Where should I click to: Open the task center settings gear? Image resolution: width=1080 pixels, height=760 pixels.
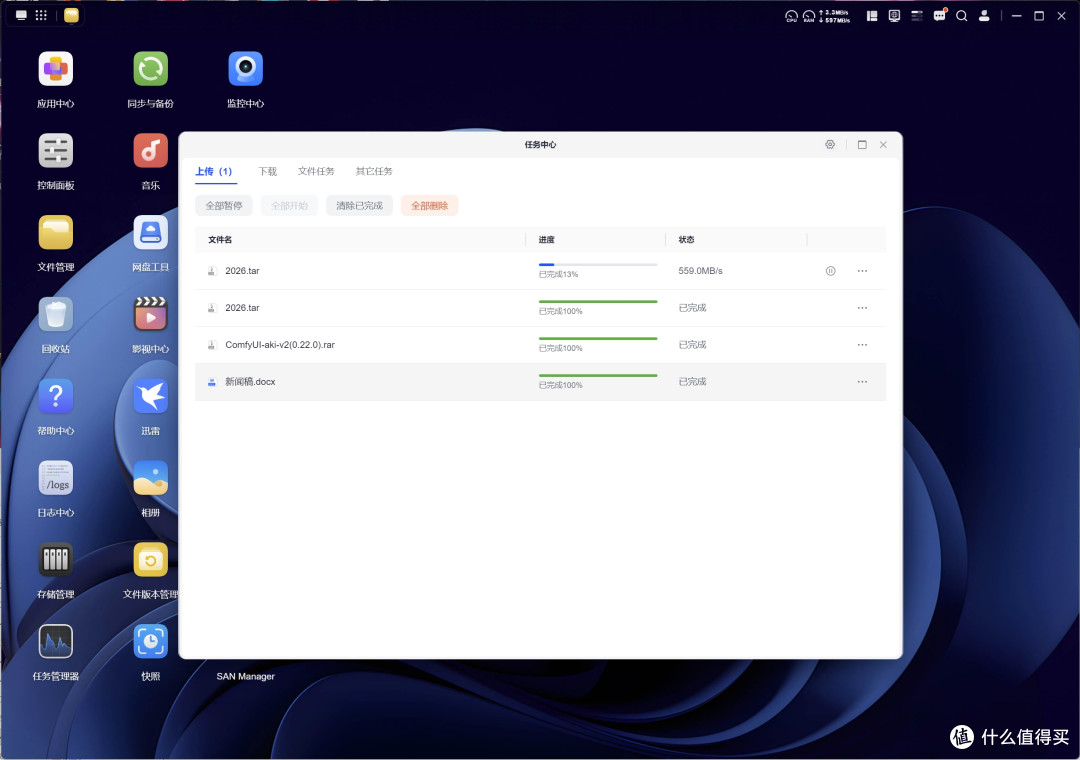(x=830, y=145)
